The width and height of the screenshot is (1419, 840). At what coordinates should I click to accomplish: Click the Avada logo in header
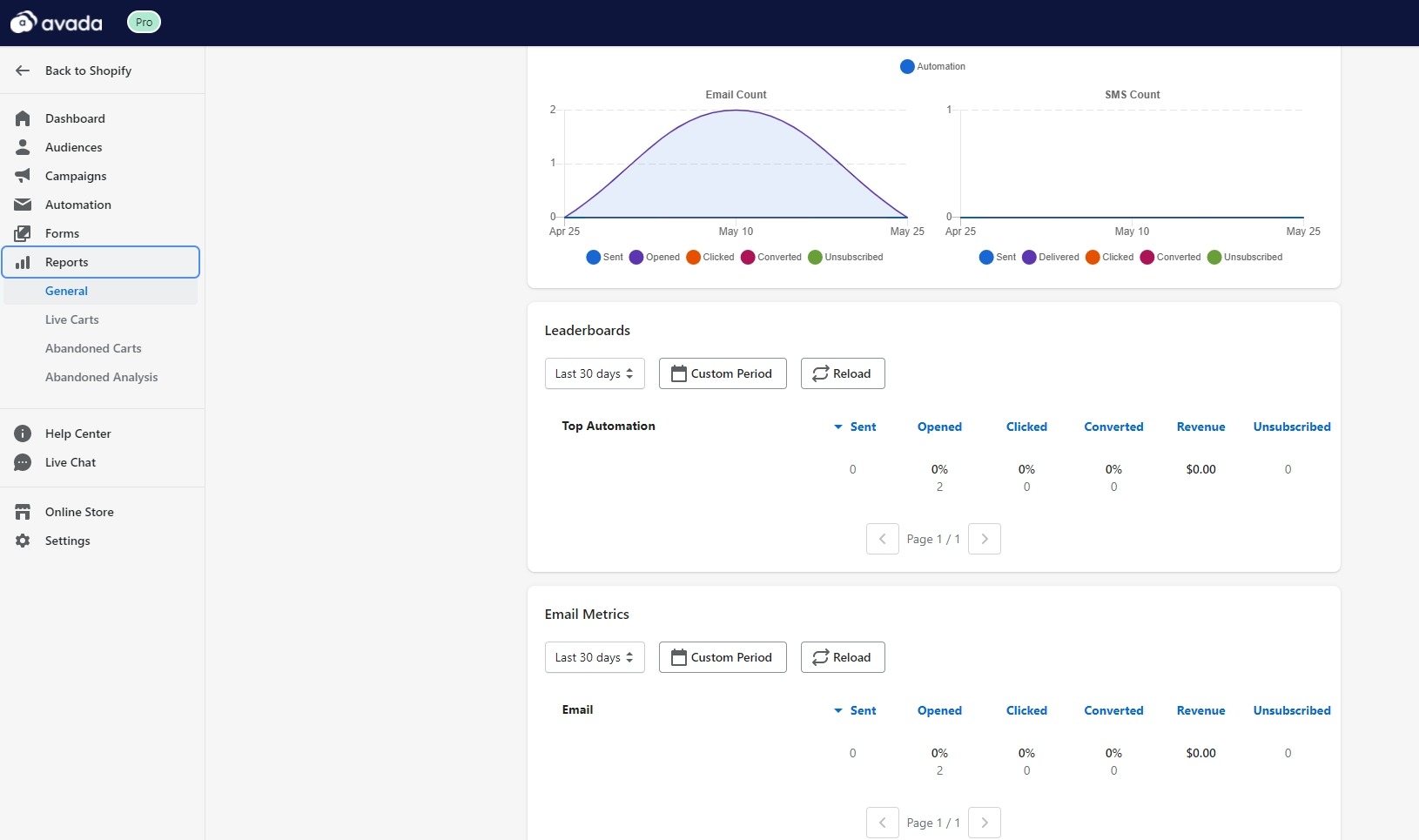[57, 23]
